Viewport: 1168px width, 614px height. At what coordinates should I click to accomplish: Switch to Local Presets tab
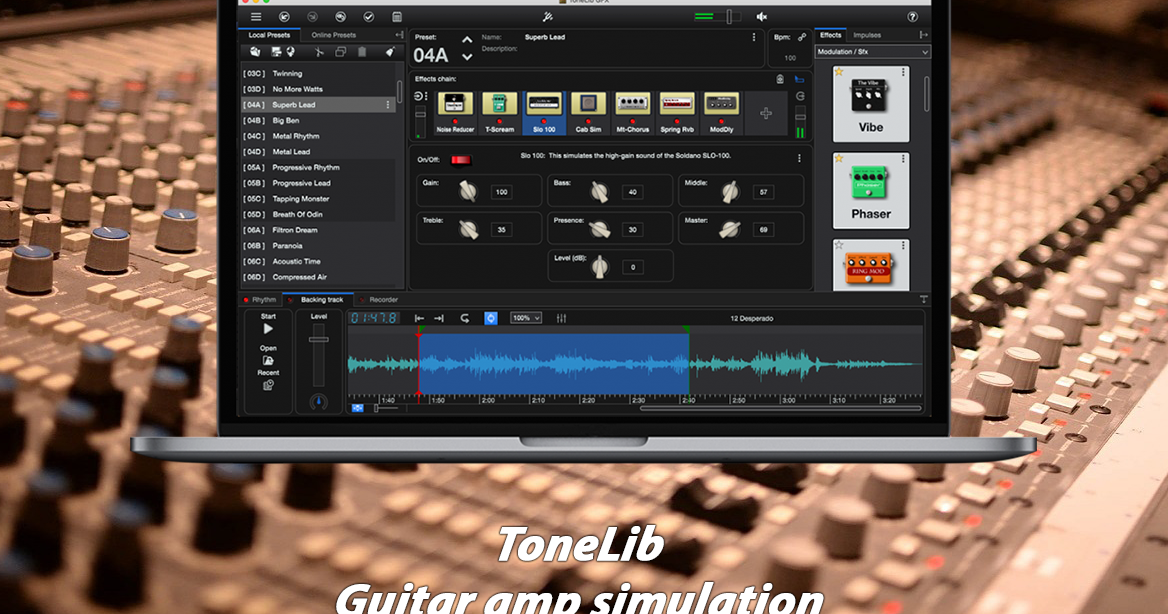coord(269,35)
